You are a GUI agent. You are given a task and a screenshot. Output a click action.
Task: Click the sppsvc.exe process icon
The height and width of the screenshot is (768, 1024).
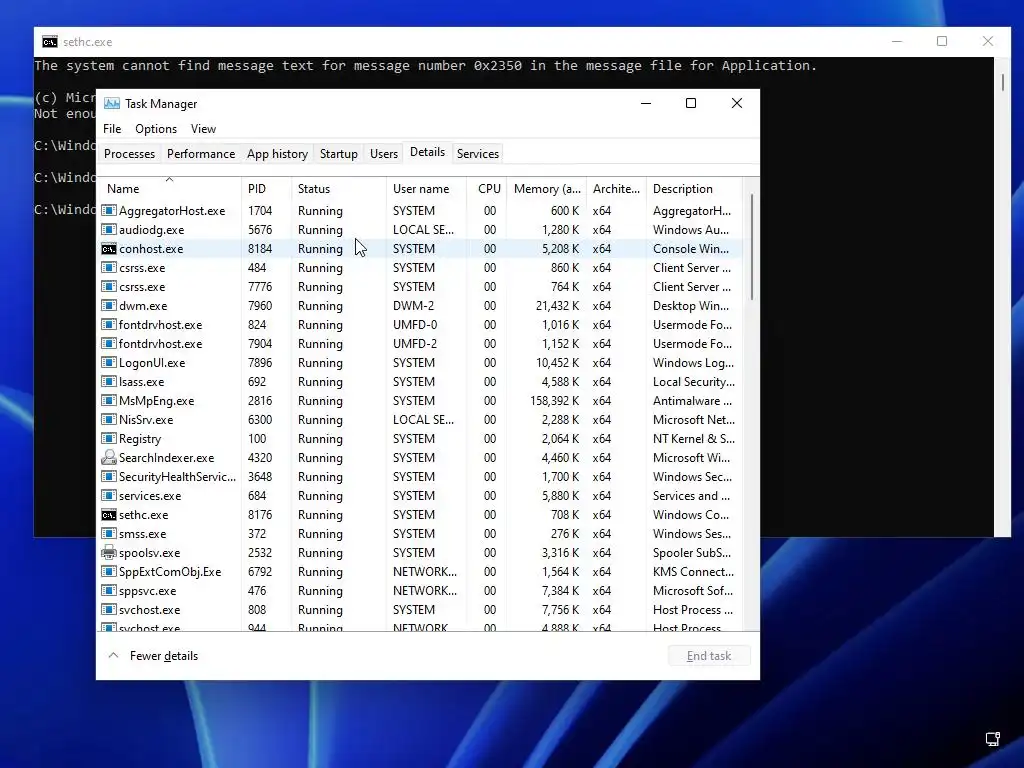point(108,590)
